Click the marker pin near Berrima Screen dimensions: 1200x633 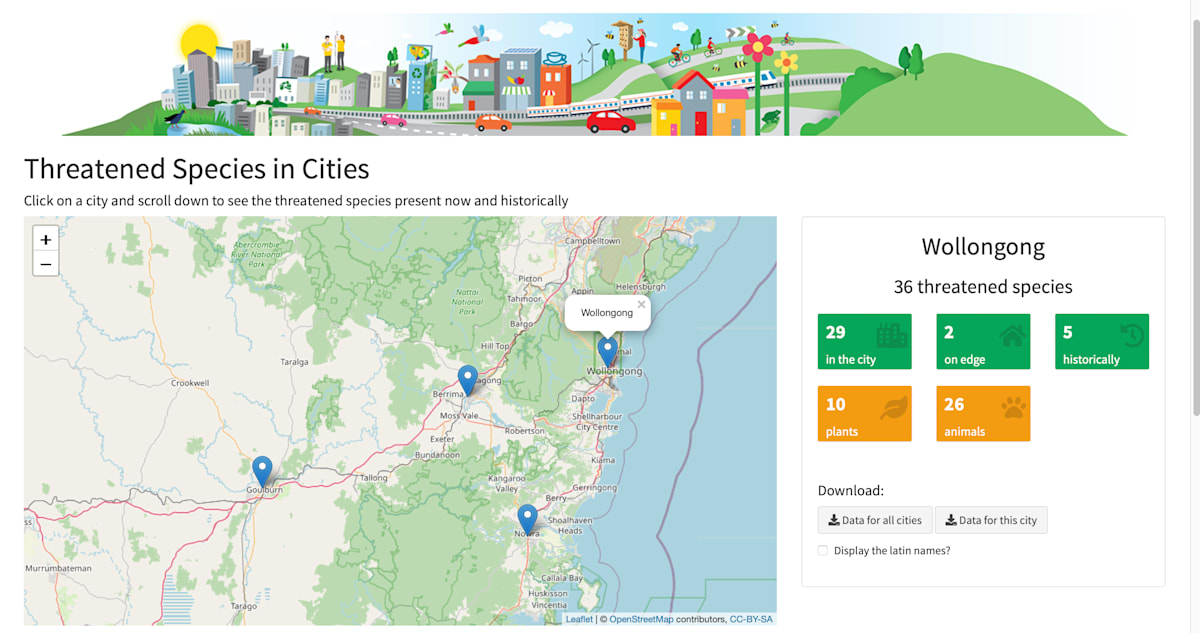pyautogui.click(x=467, y=378)
